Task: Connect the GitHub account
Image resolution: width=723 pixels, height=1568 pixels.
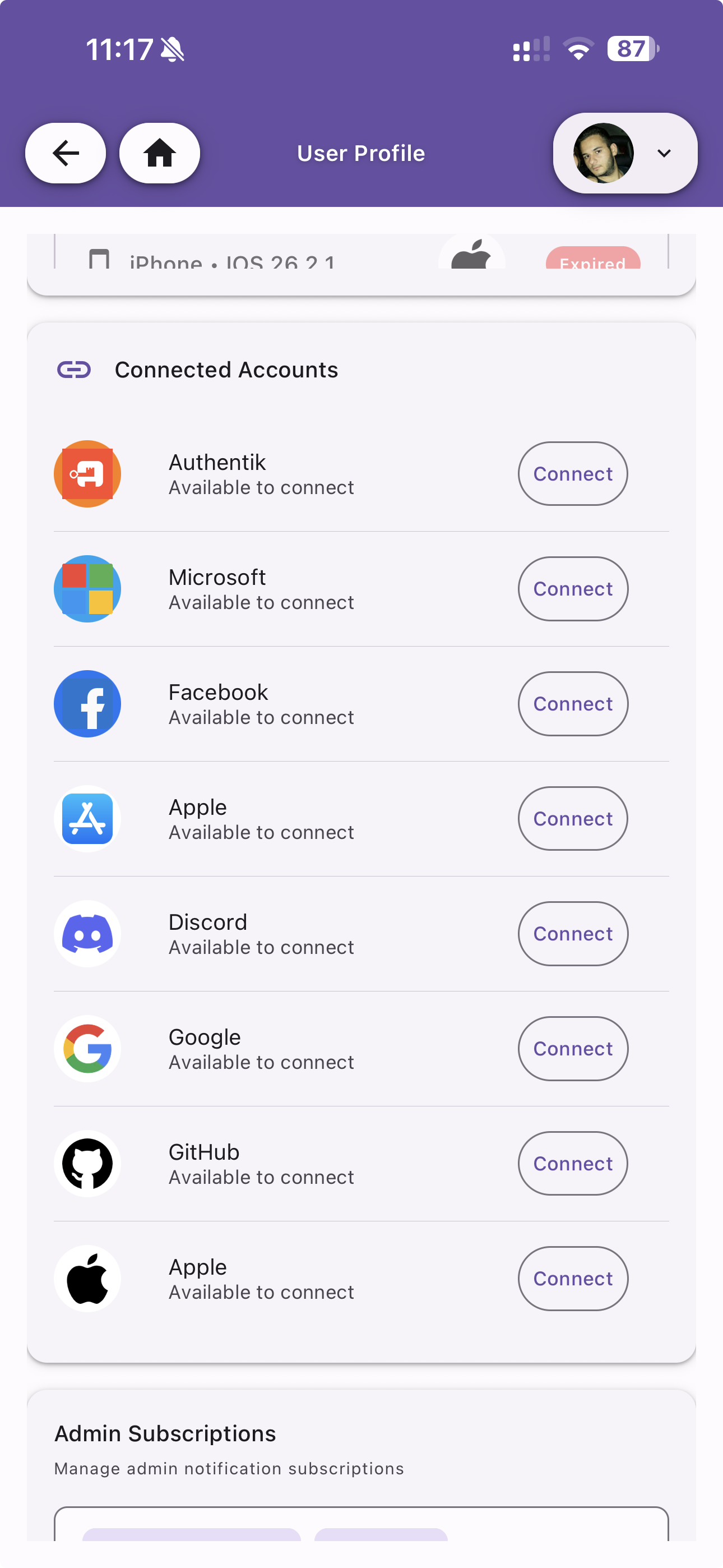Action: (x=573, y=1163)
